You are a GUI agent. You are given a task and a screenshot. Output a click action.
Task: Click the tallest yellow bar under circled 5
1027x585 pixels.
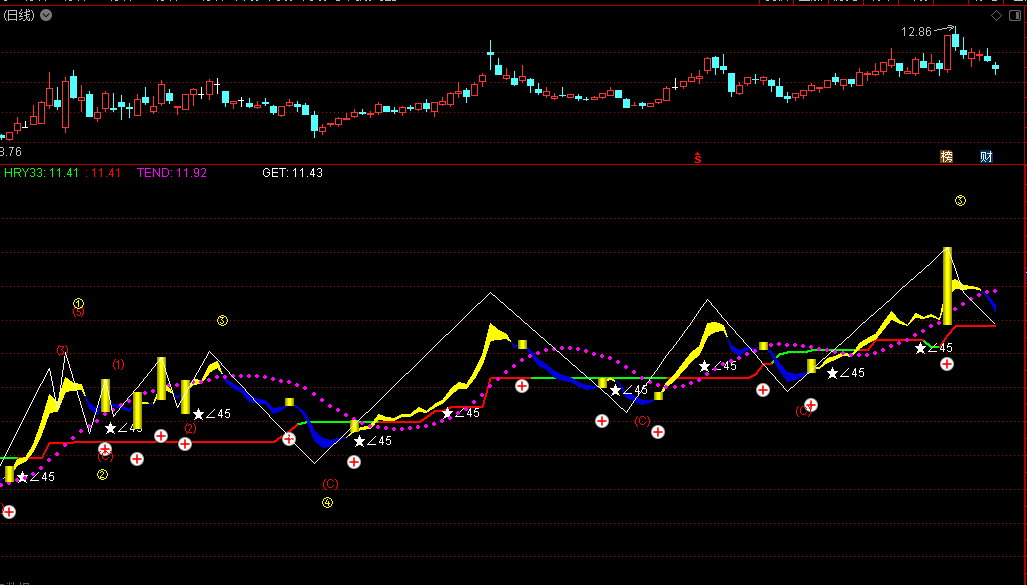[x=947, y=285]
